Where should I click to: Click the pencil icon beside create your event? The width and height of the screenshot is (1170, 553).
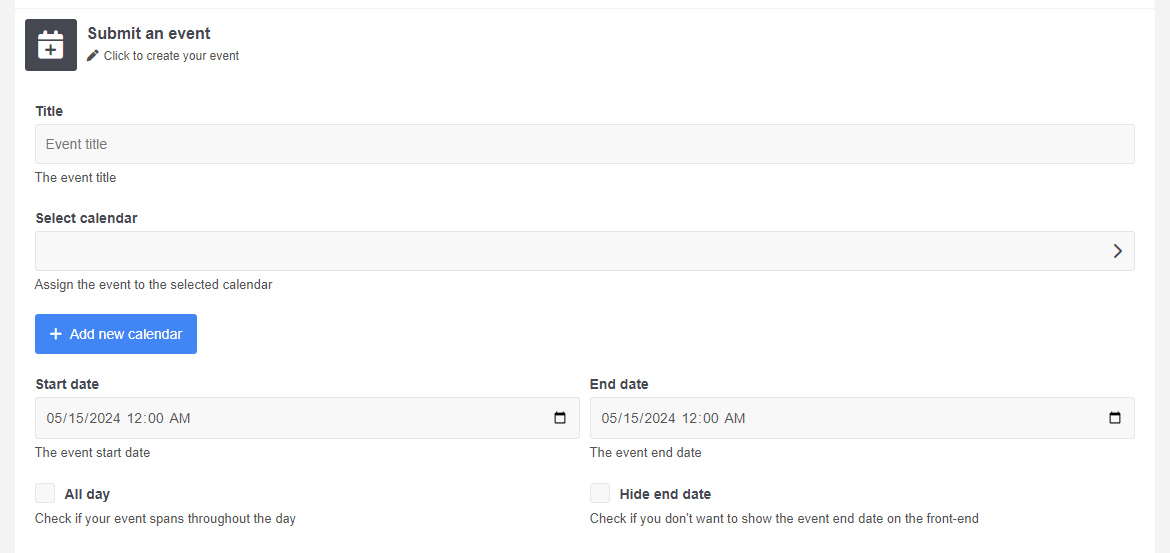click(x=93, y=55)
